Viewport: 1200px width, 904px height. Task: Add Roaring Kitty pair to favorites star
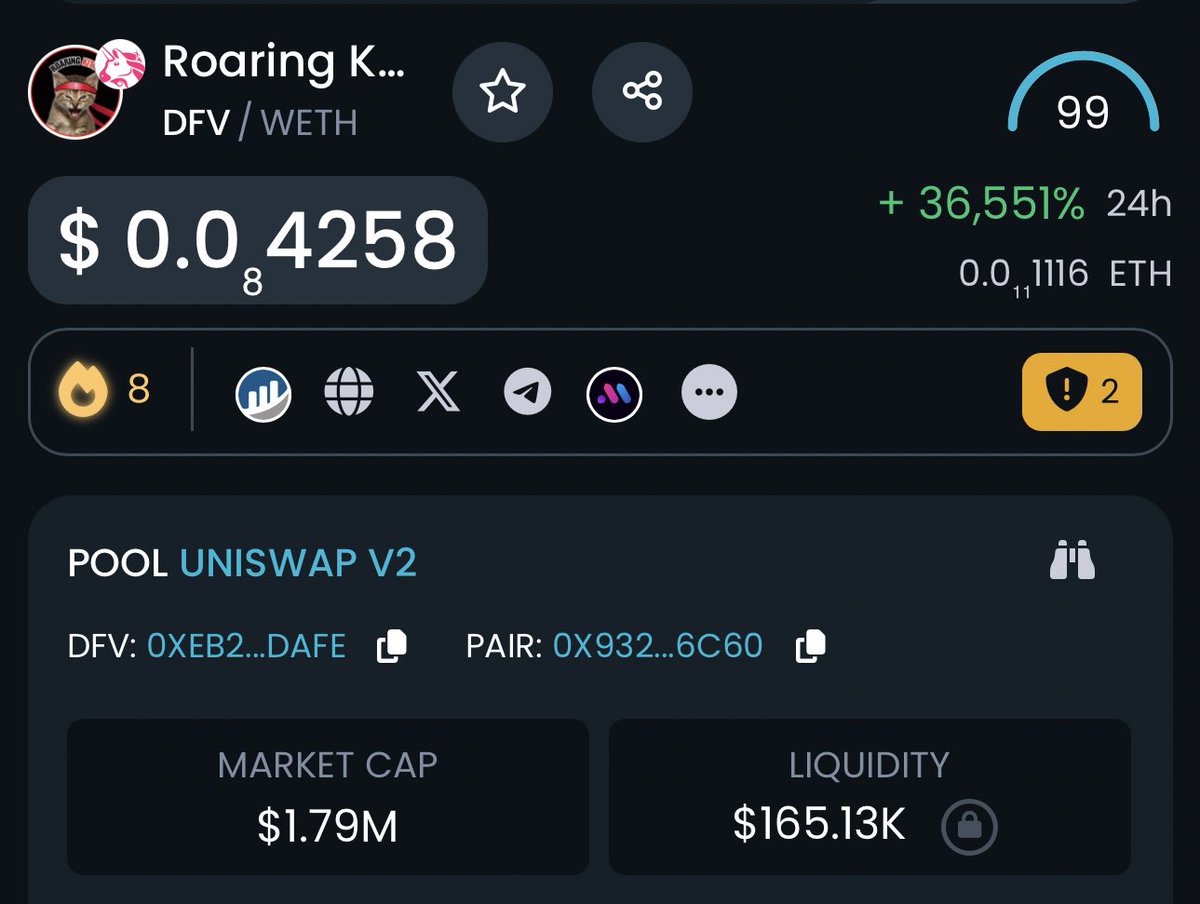pyautogui.click(x=502, y=92)
